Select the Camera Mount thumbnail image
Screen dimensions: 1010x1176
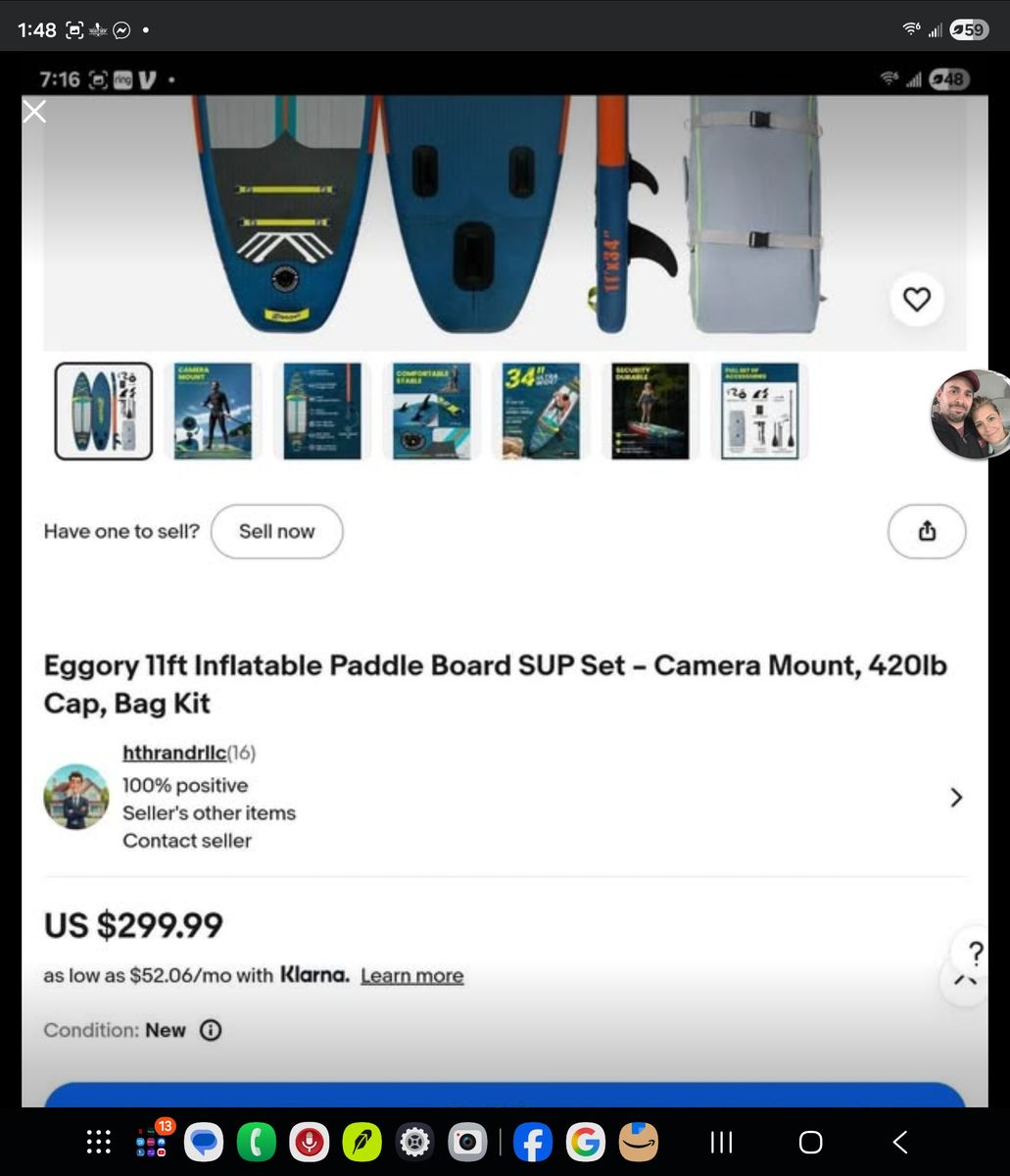click(214, 411)
